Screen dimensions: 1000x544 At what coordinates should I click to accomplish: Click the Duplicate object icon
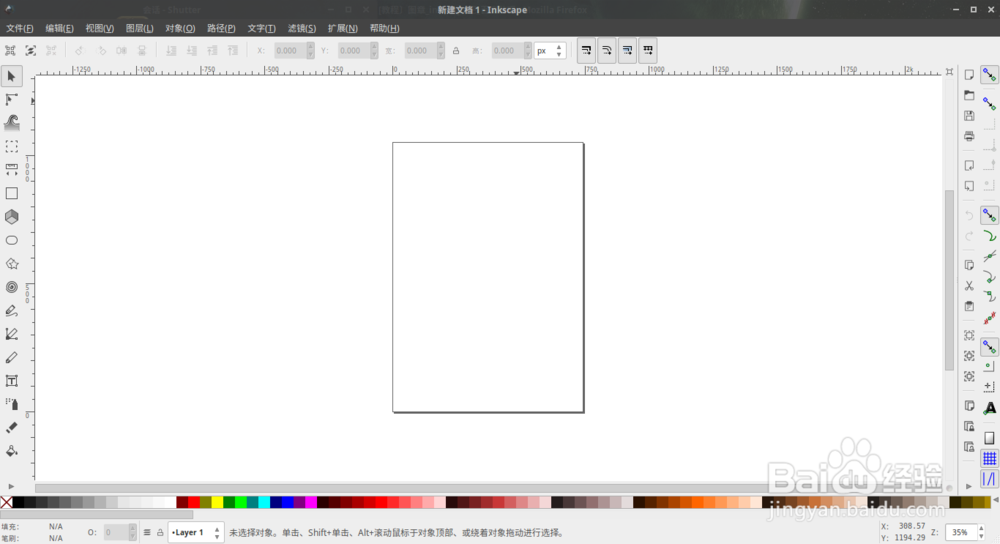tap(969, 406)
